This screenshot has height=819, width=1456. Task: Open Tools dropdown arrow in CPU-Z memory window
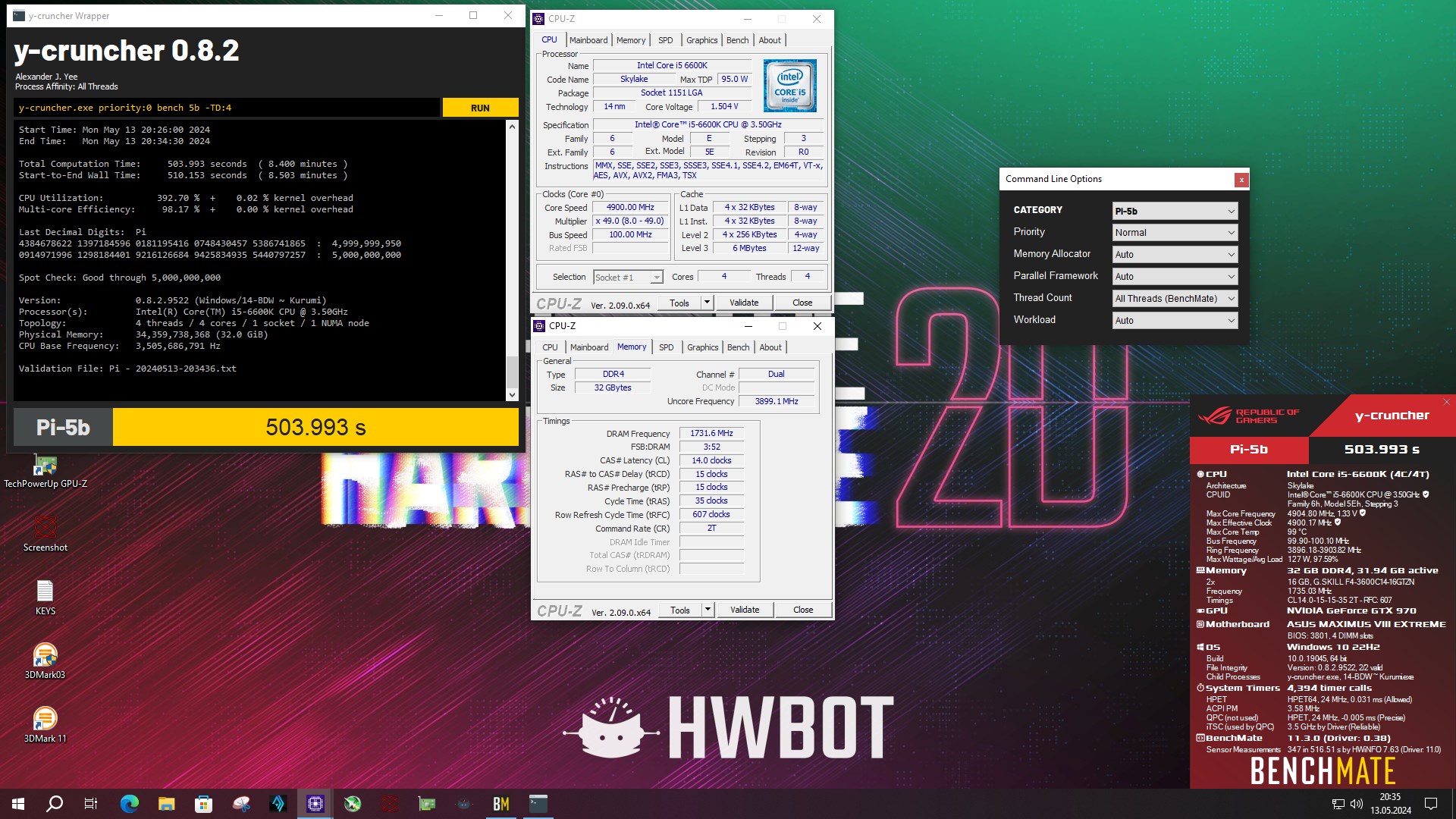coord(708,610)
